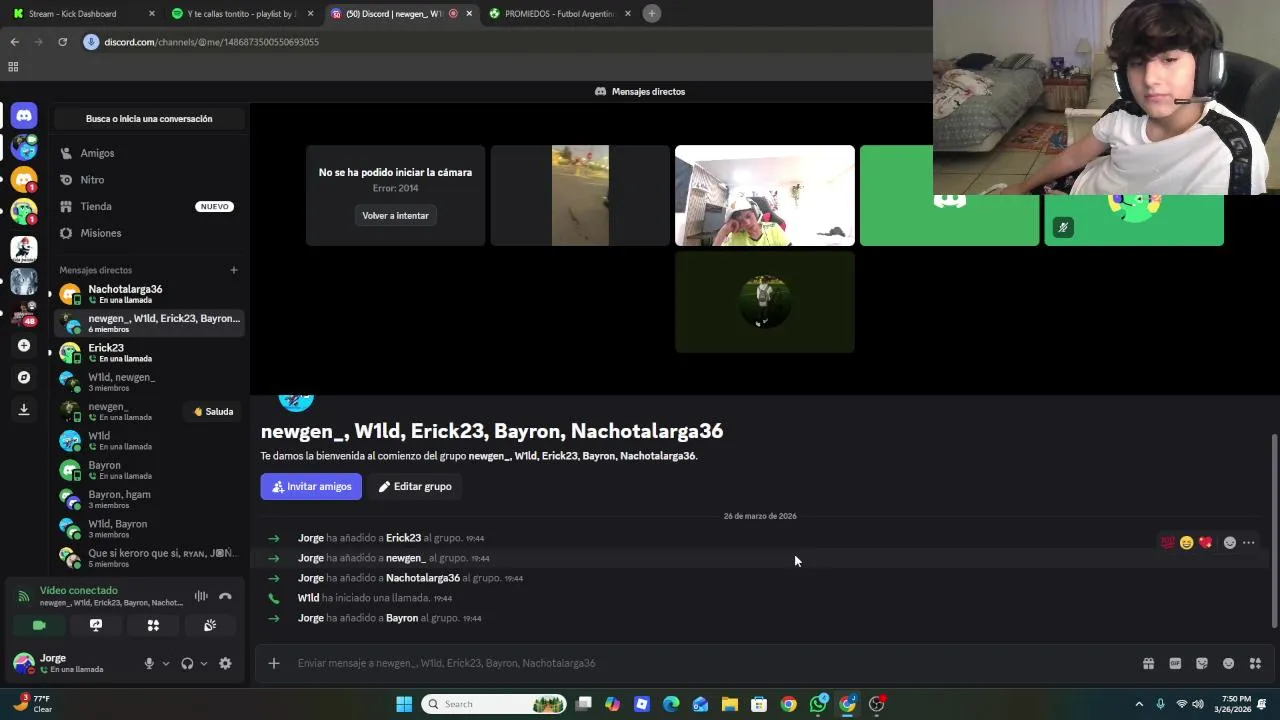Image resolution: width=1280 pixels, height=720 pixels.
Task: Open a new browser tab
Action: (652, 14)
